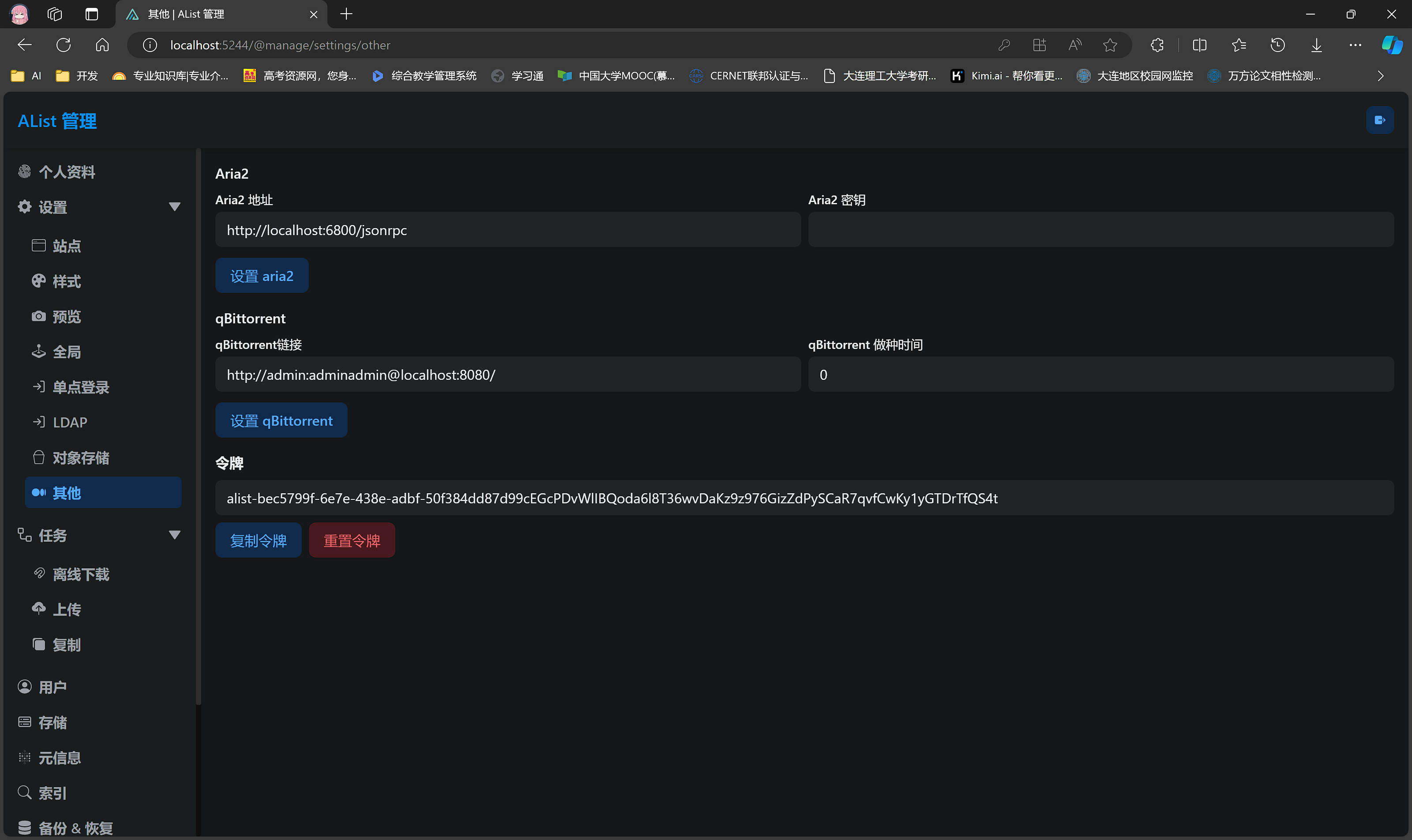Image resolution: width=1412 pixels, height=840 pixels.
Task: Click the 令牌 token text field
Action: (804, 498)
